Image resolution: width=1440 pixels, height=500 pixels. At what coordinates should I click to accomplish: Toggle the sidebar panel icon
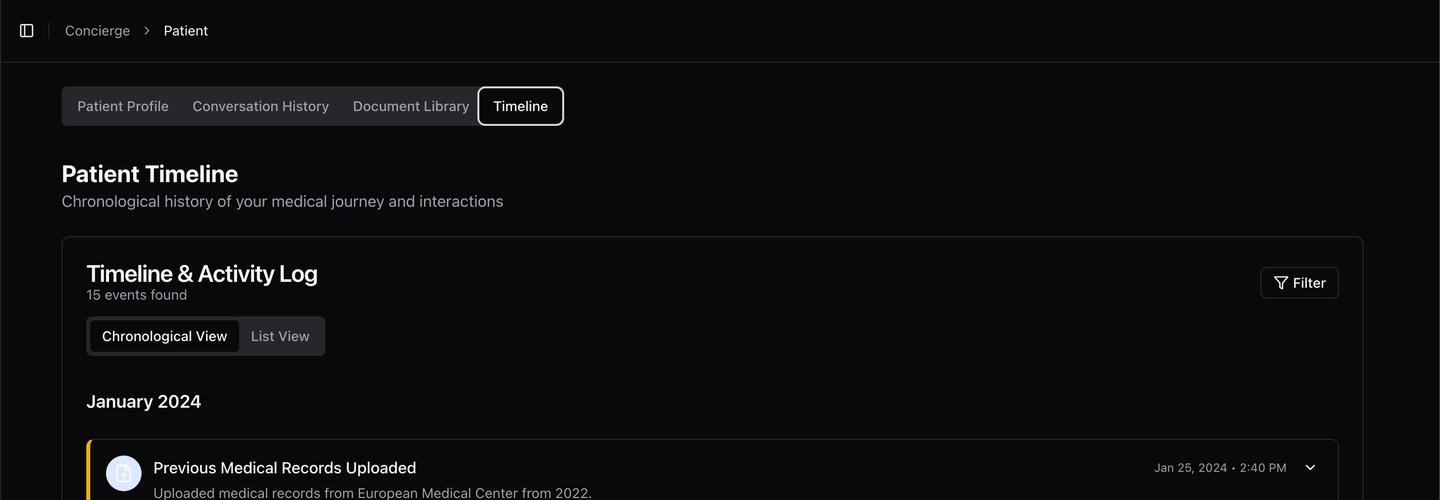(27, 31)
